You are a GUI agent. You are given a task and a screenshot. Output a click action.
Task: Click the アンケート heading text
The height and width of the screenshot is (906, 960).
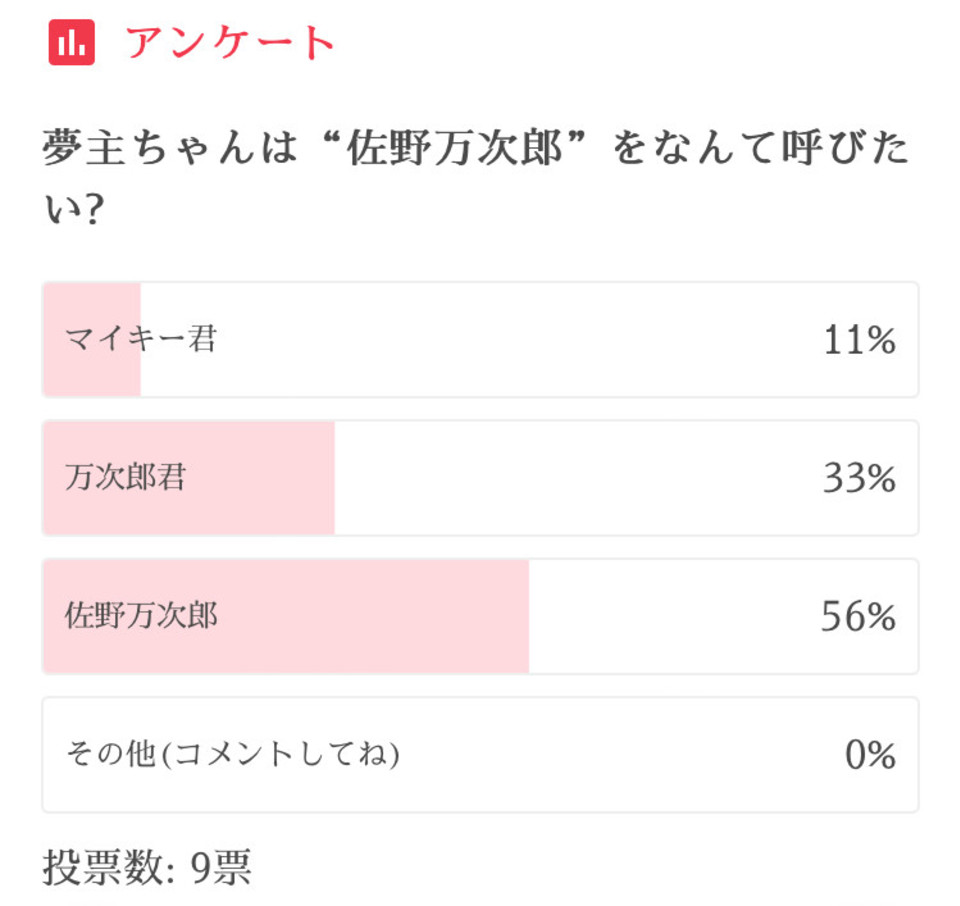click(230, 42)
